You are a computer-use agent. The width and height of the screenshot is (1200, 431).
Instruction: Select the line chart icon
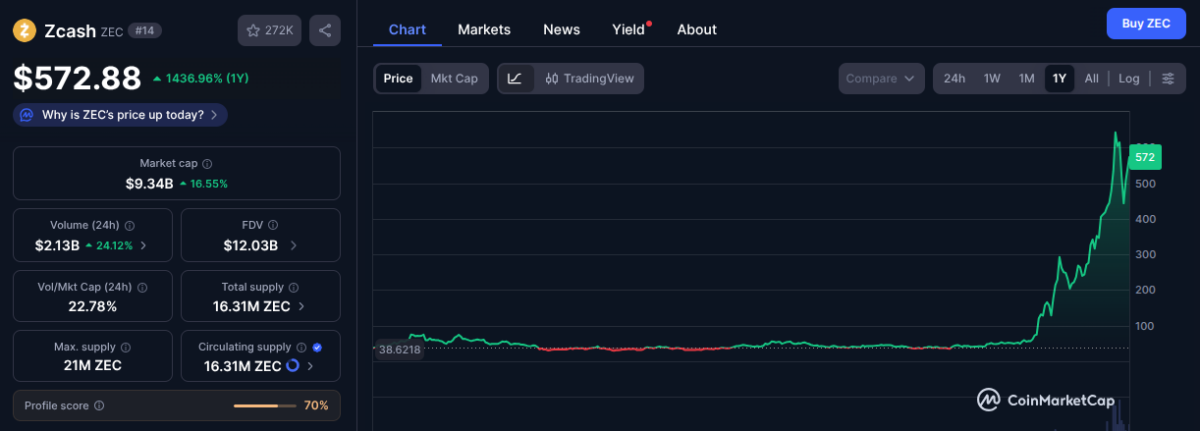[x=514, y=78]
